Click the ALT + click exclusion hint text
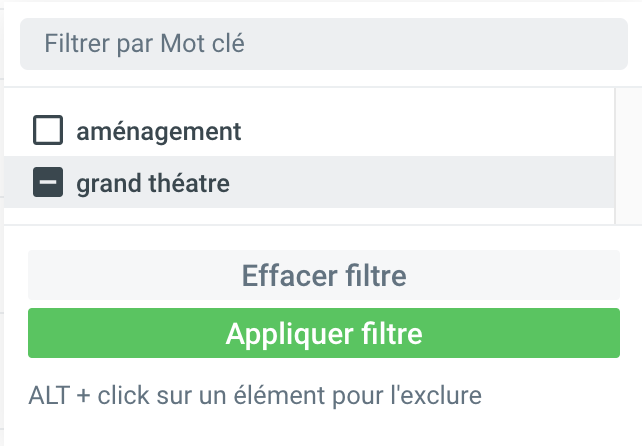Screen dimensions: 642x446 [x=255, y=396]
